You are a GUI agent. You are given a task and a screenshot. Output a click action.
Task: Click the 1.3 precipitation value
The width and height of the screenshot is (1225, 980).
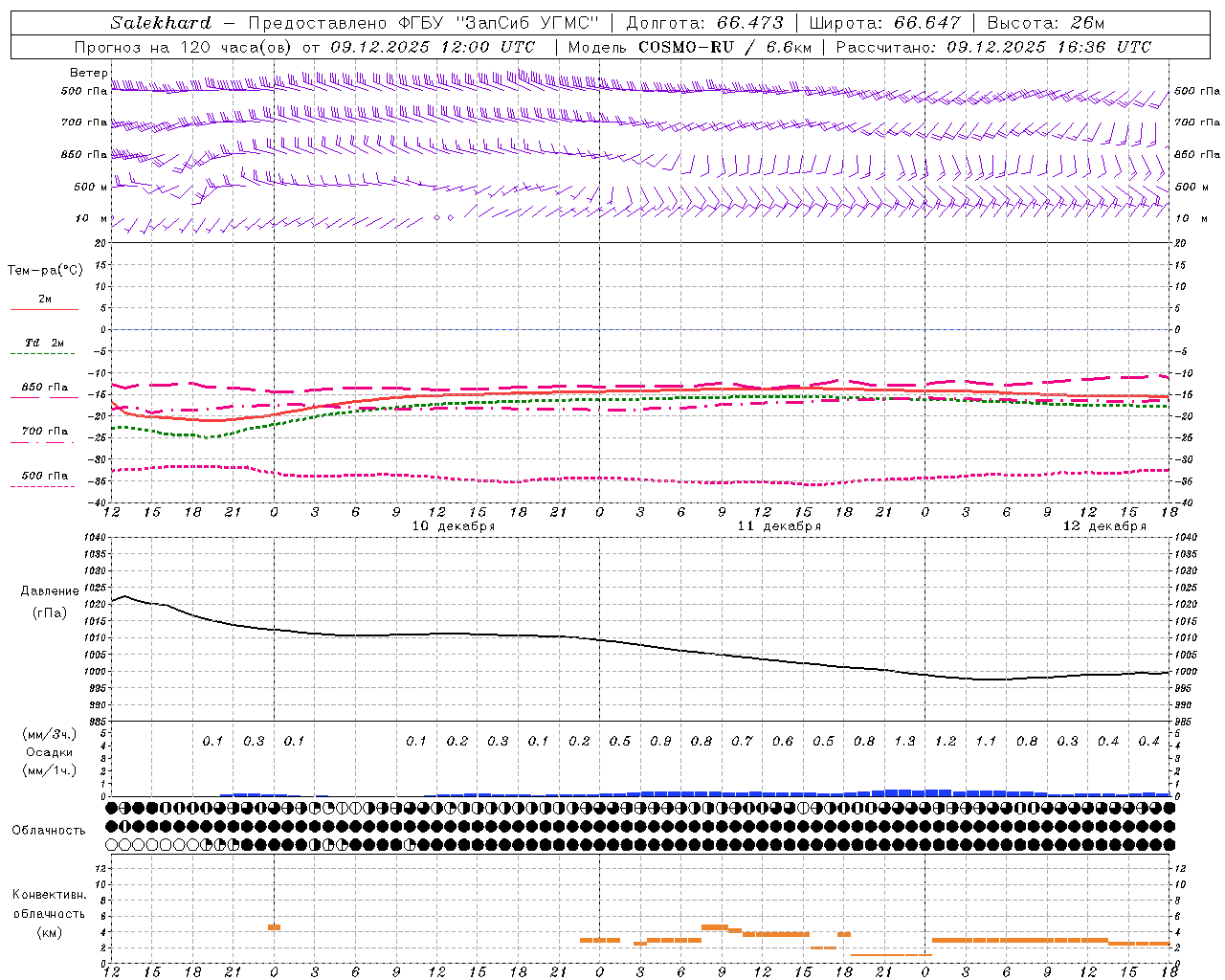pos(904,741)
